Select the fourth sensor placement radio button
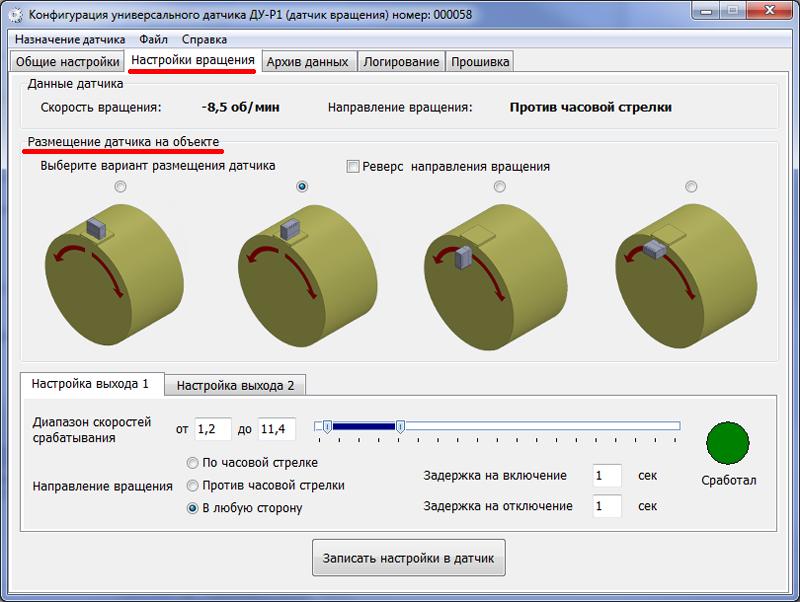 (x=691, y=187)
